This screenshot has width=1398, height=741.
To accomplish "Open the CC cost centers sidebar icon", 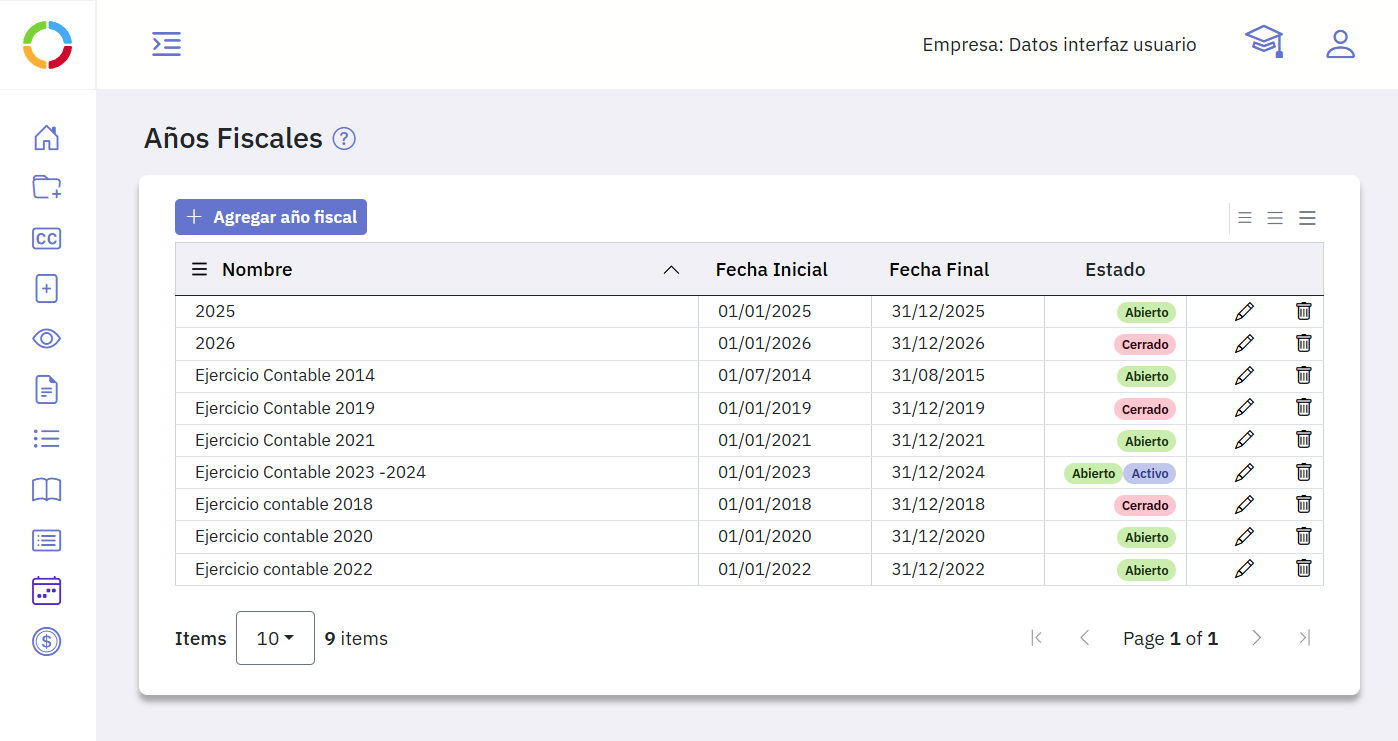I will click(x=47, y=238).
